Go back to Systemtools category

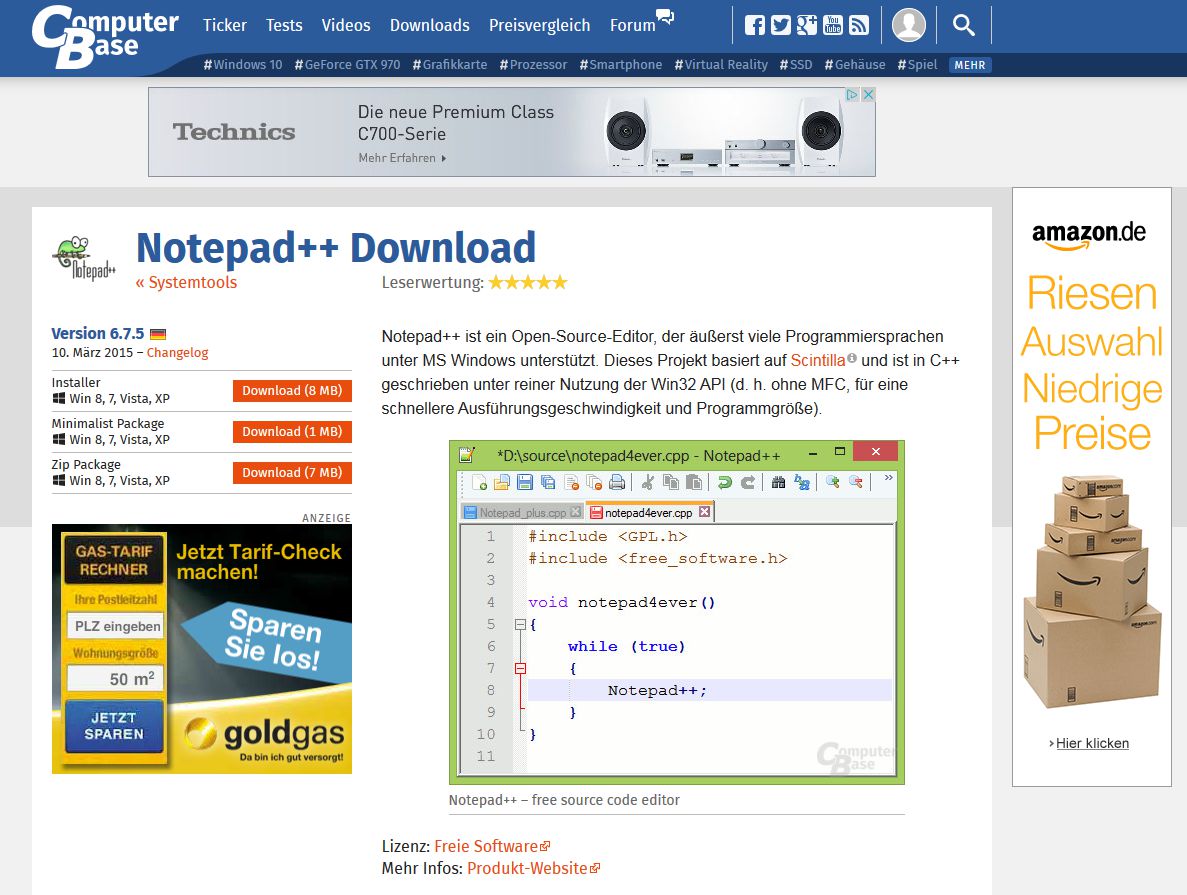(x=186, y=282)
